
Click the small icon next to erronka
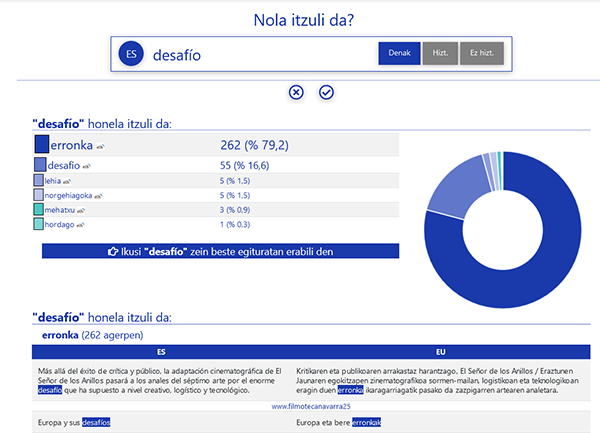click(x=100, y=146)
